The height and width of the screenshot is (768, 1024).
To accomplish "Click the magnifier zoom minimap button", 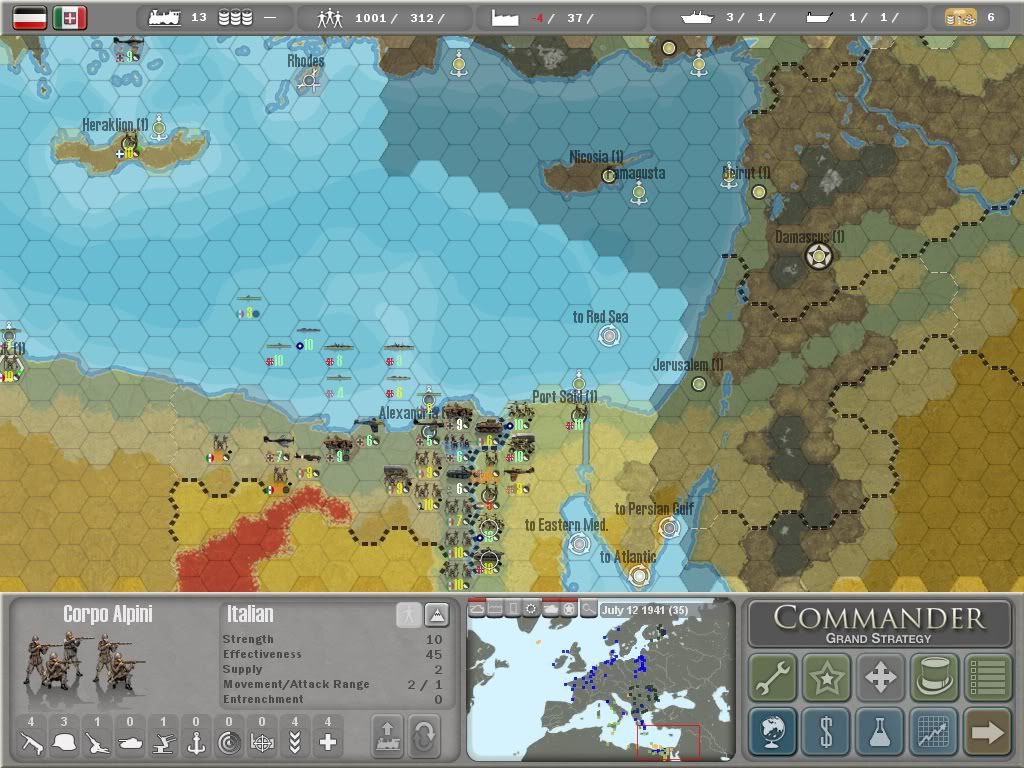I will pos(588,609).
